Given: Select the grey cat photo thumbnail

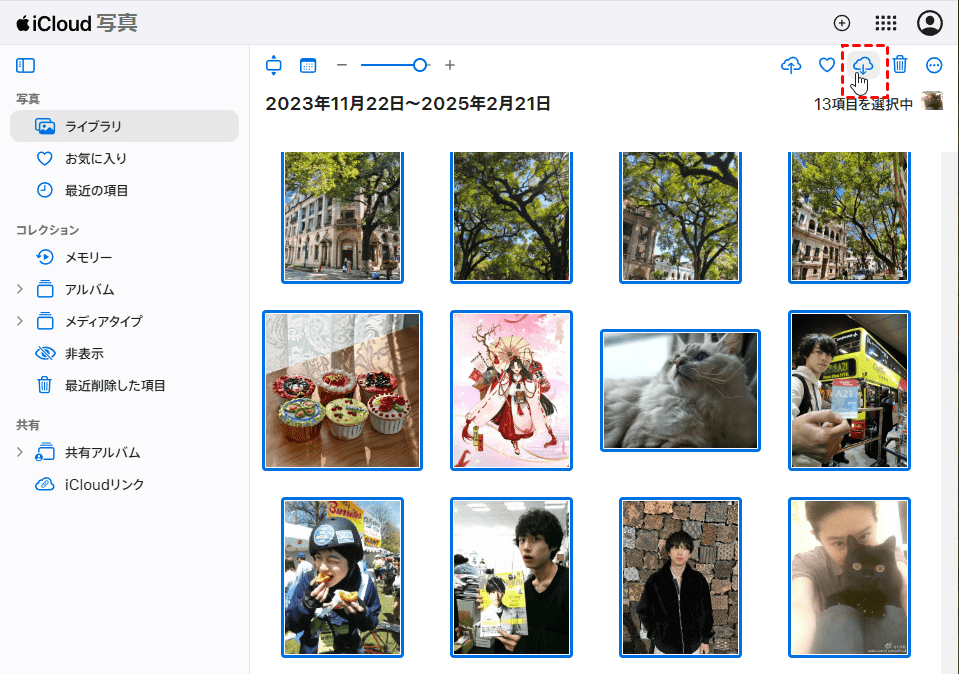Looking at the screenshot, I should point(680,390).
